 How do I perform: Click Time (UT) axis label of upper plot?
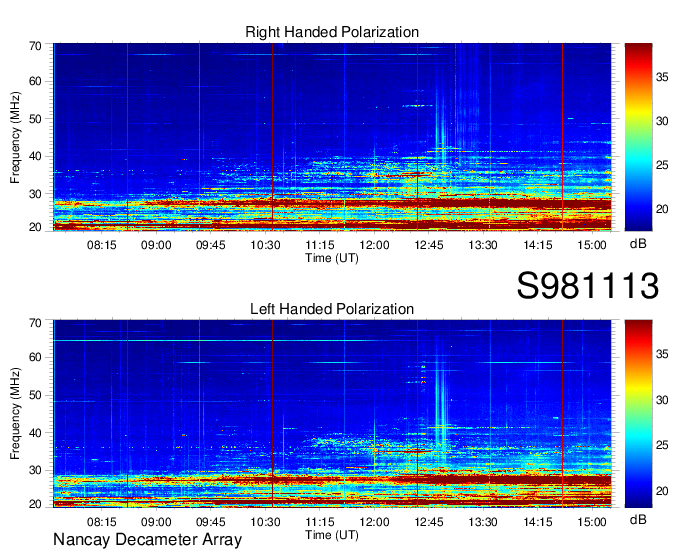coord(332,258)
